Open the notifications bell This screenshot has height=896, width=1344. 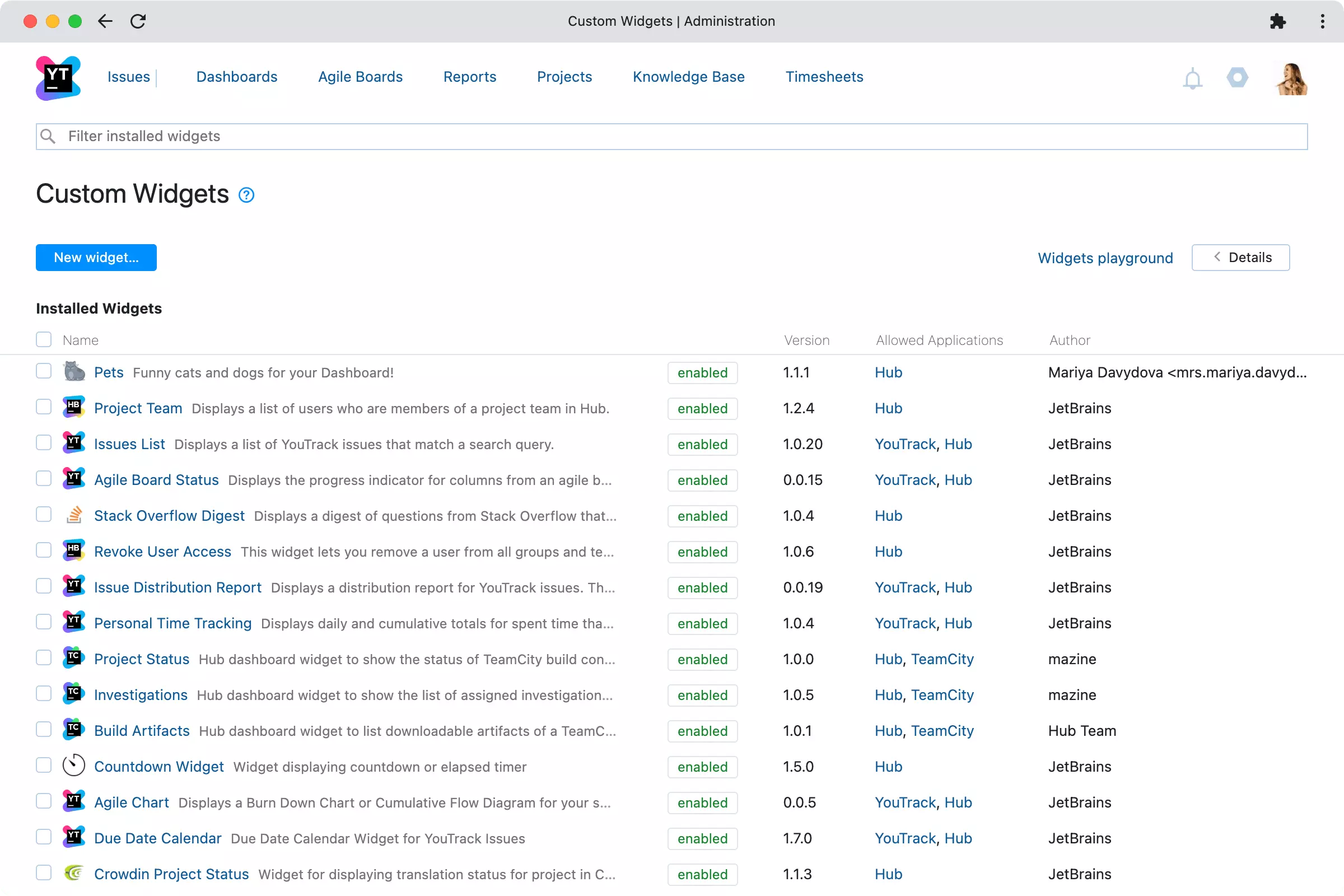coord(1193,78)
